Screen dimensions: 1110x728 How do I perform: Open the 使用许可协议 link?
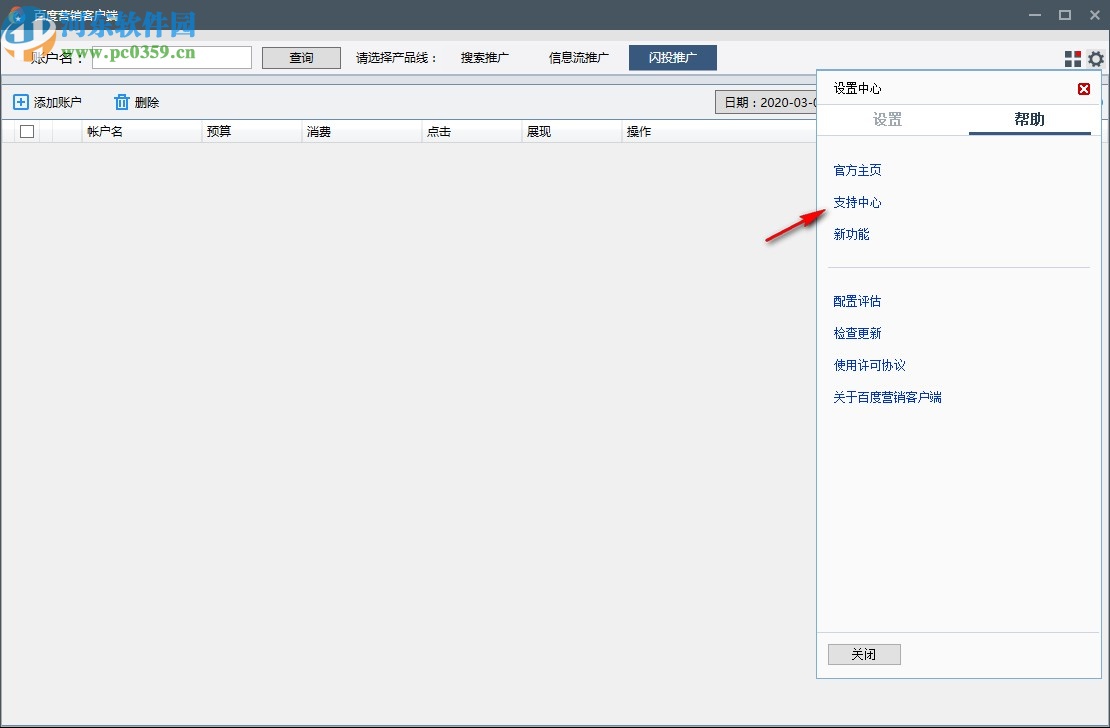tap(869, 365)
